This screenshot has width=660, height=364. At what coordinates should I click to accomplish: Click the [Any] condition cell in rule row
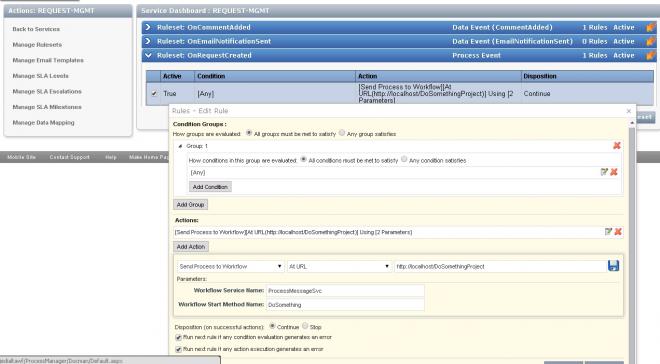tap(275, 93)
